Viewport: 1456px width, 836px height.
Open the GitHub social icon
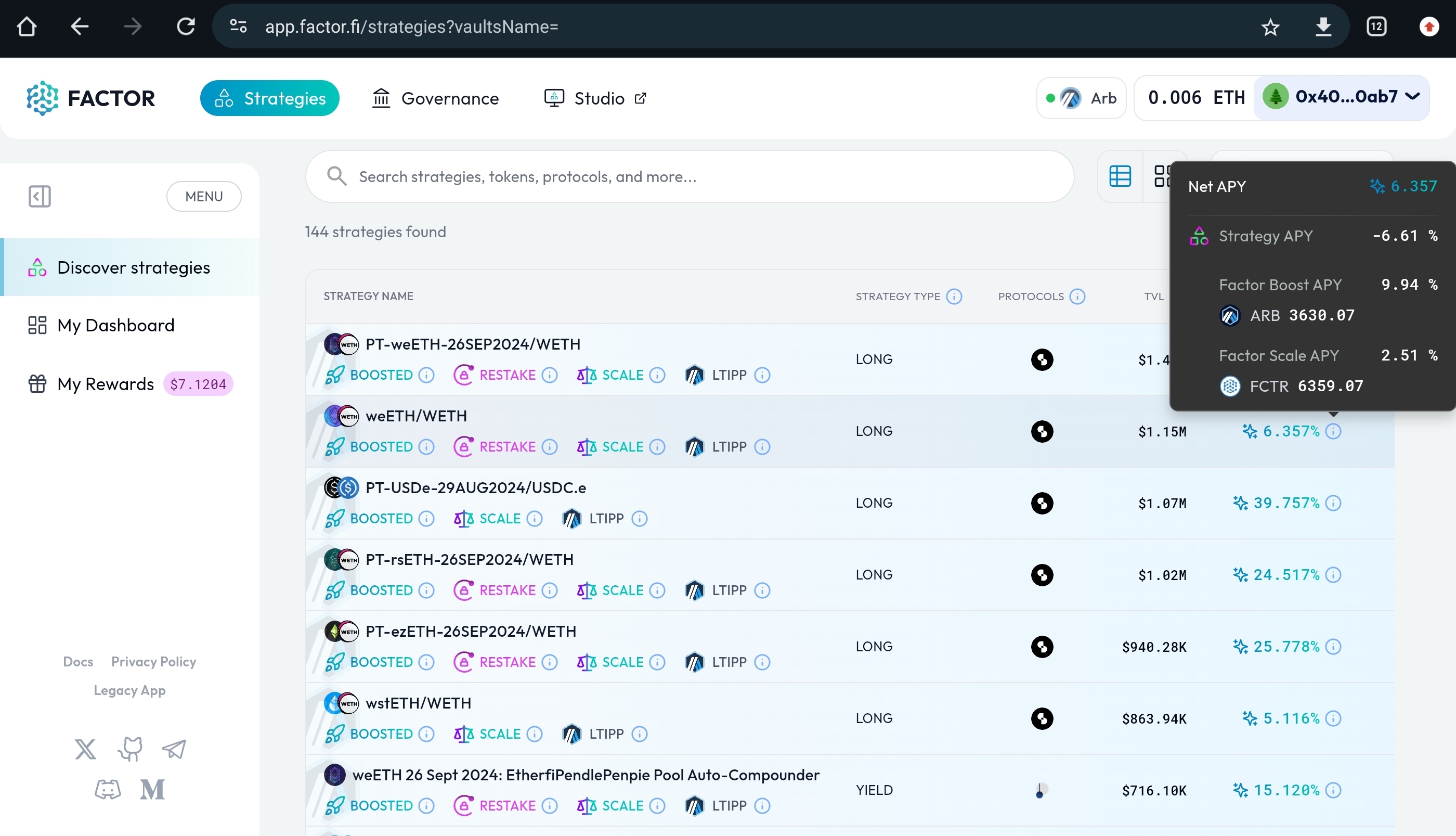pyautogui.click(x=131, y=749)
